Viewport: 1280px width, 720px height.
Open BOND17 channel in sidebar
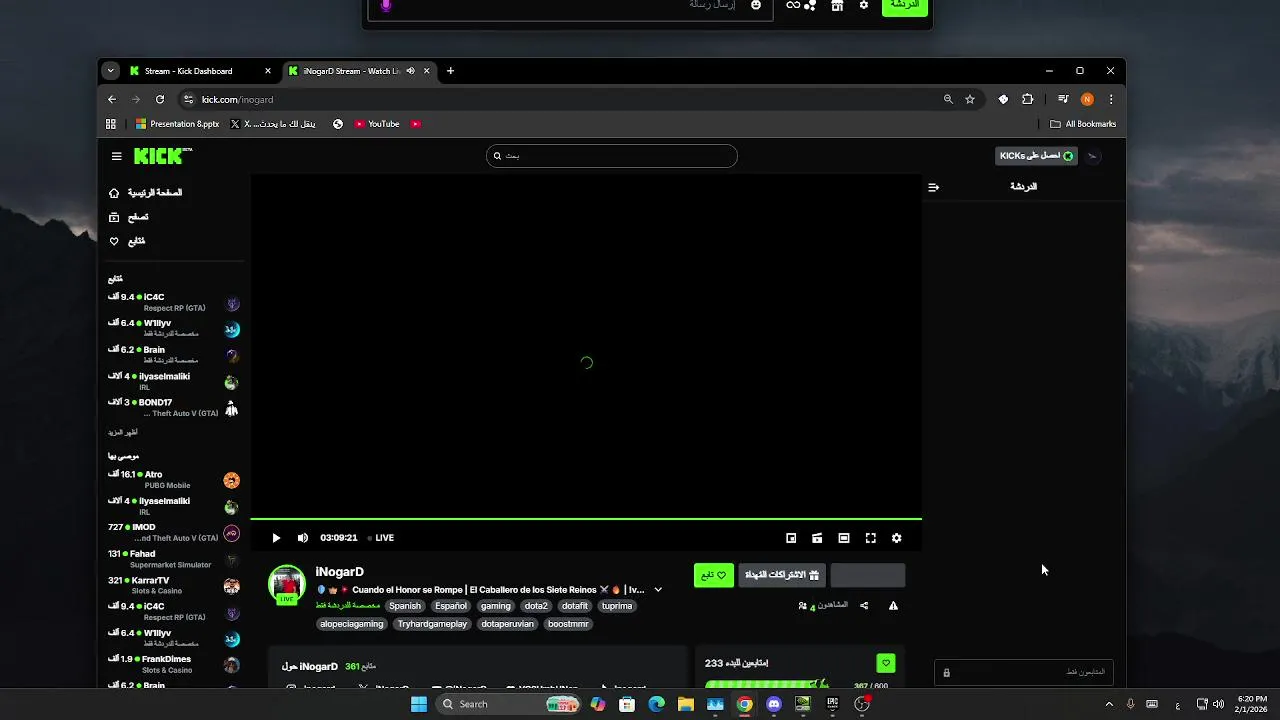tap(174, 407)
